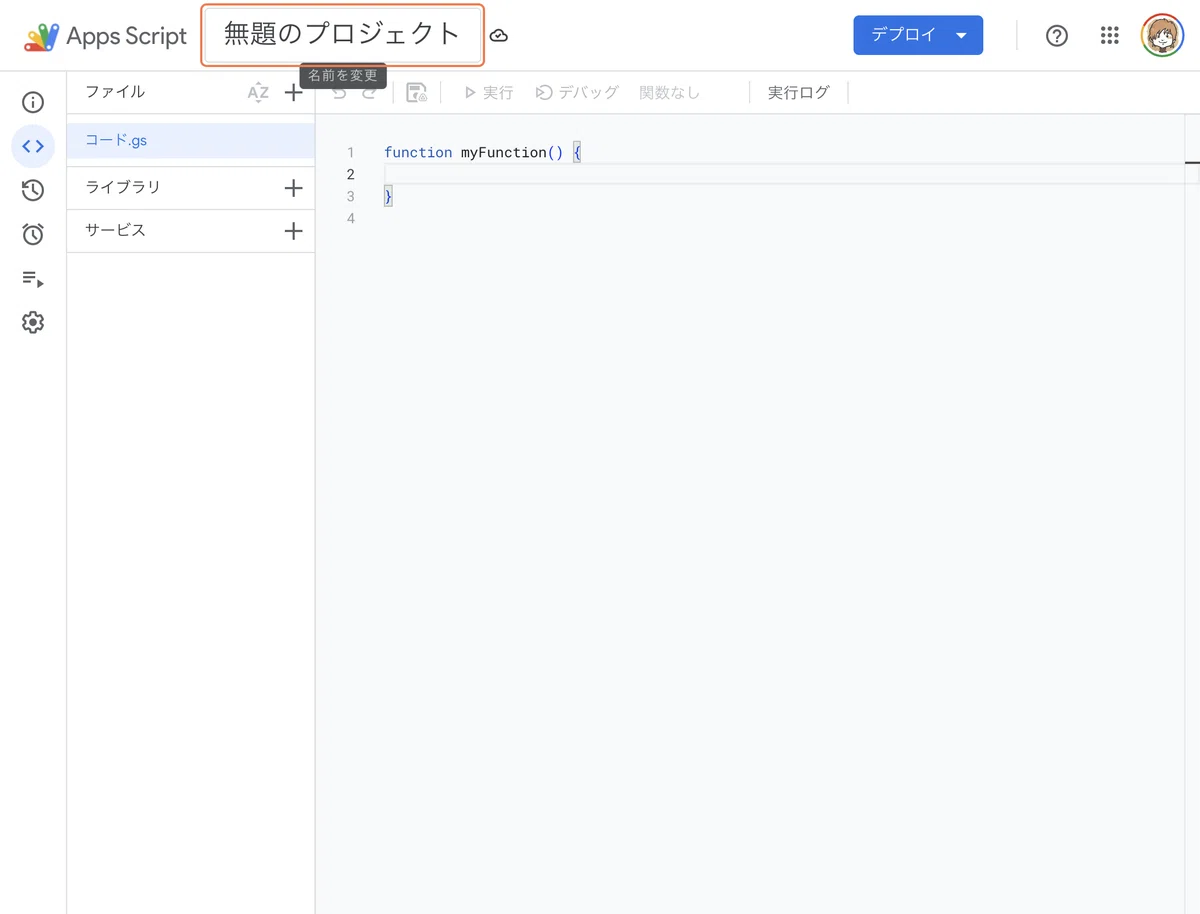Click the Apps Script logo
Screen dimensions: 1200x914
(x=105, y=36)
